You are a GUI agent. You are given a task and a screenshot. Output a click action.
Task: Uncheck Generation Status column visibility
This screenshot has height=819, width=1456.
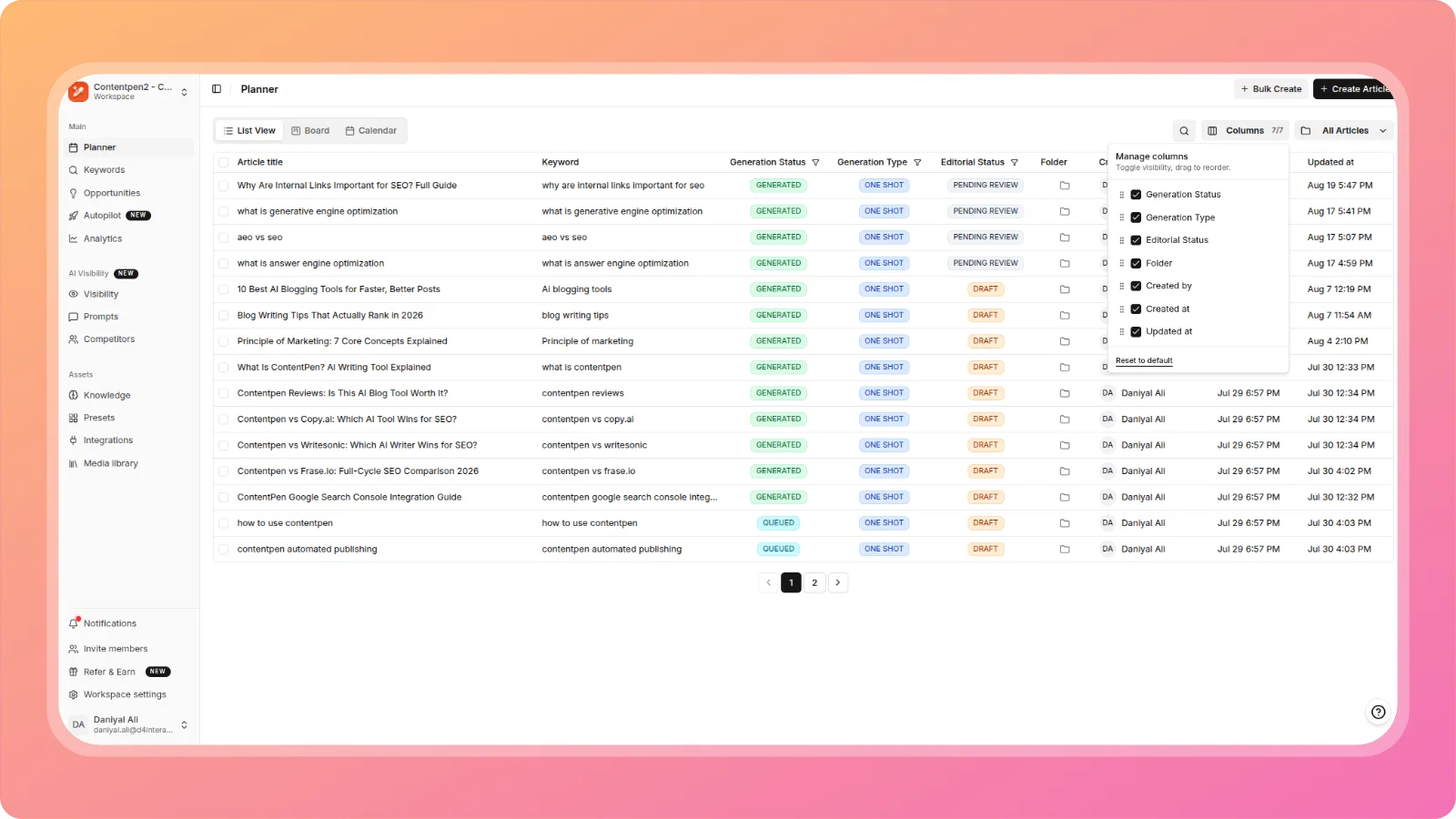point(1136,195)
